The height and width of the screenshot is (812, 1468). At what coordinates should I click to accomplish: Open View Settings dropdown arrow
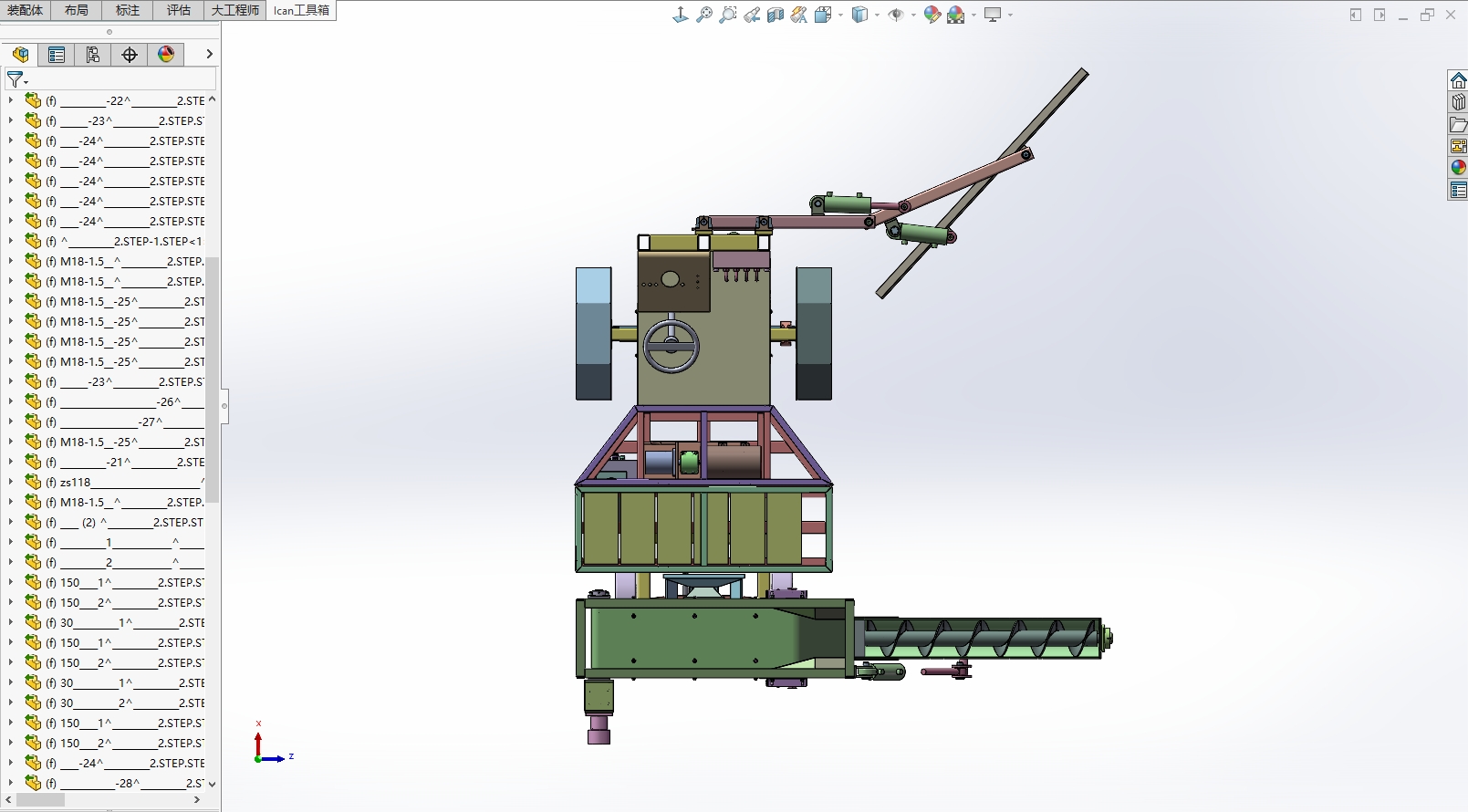coord(1010,15)
